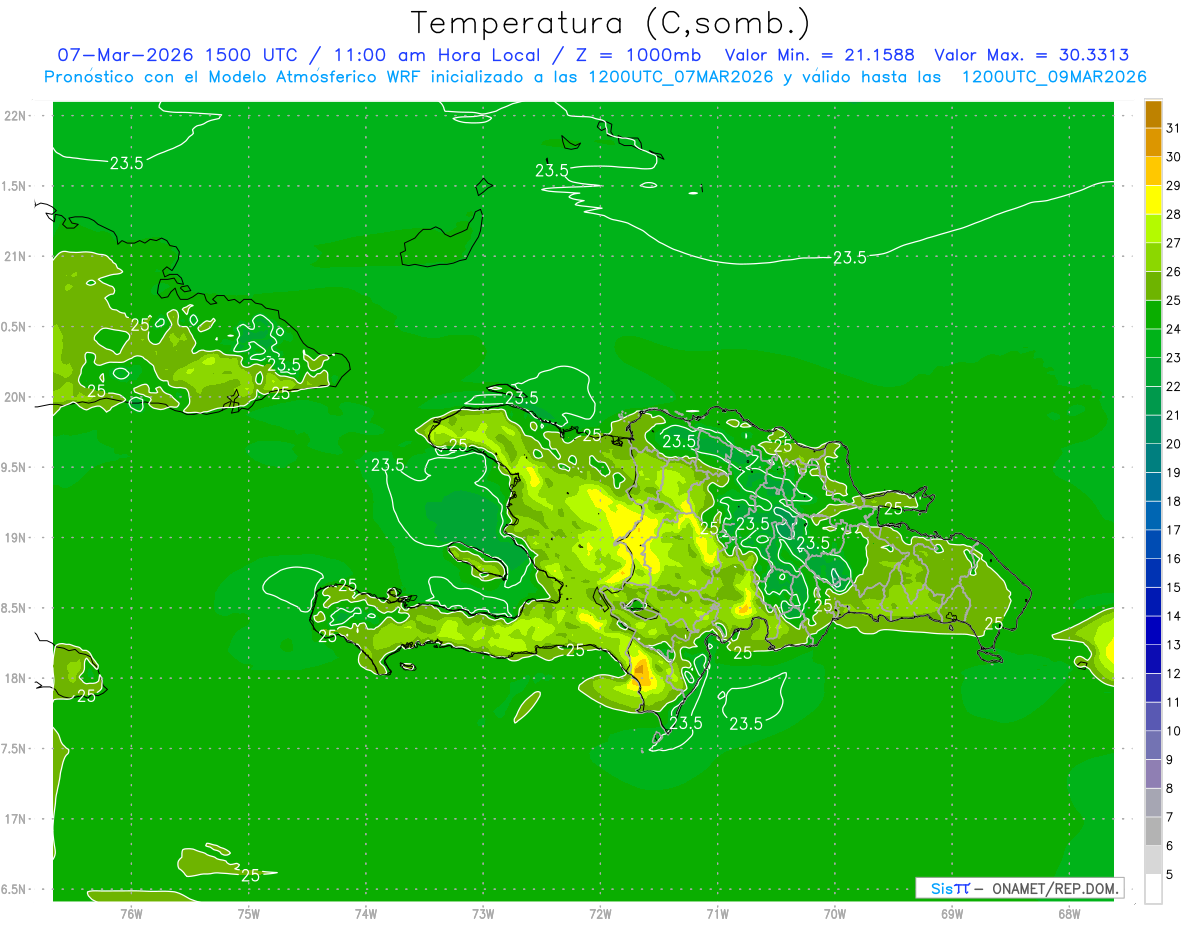Screen dimensions: 1200x927
Task: Click the legend swatch between 24 and 25
Action: pyautogui.click(x=1153, y=315)
